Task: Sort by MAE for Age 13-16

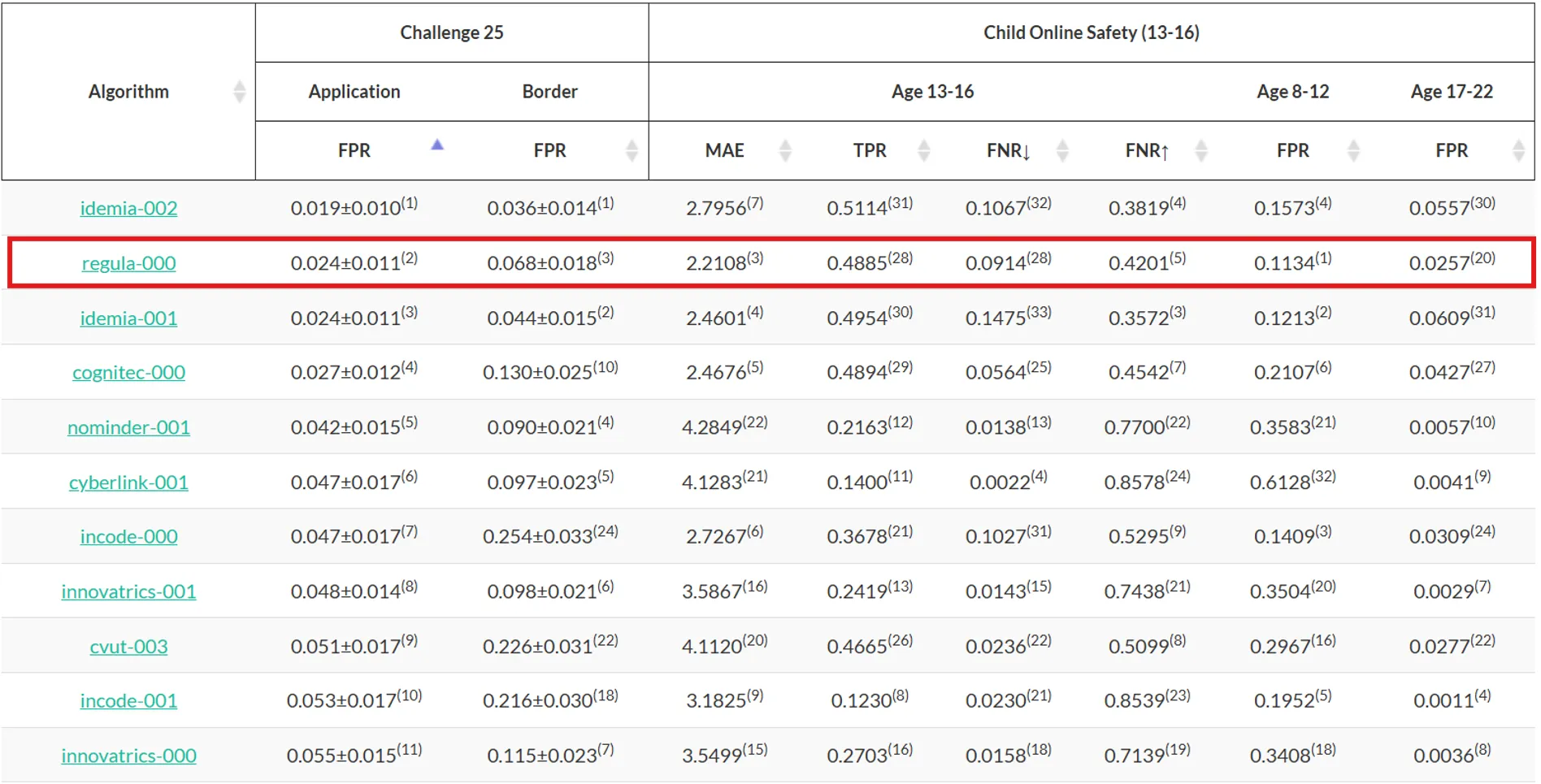Action: tap(784, 149)
